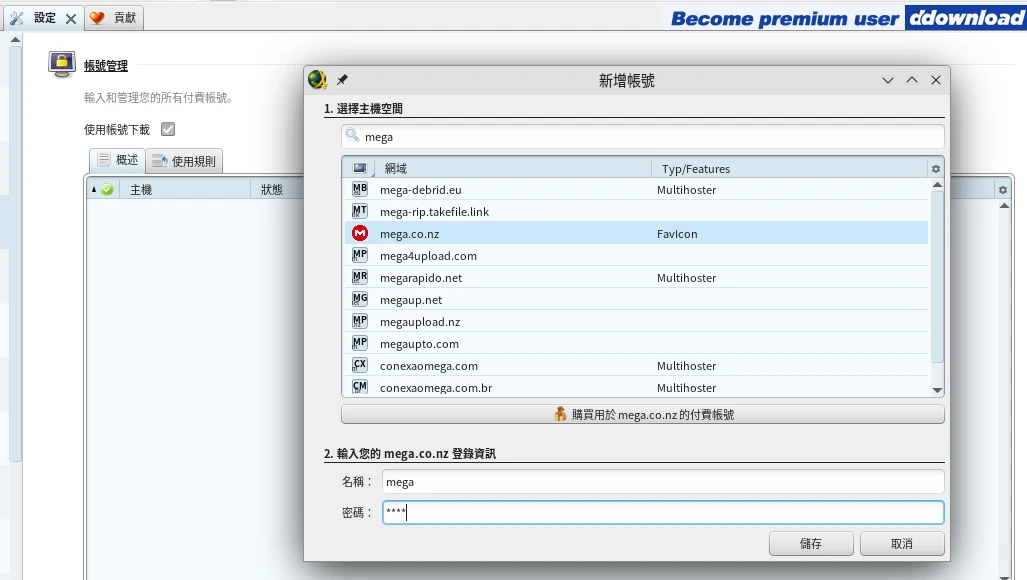Click the magnifier icon in search field
This screenshot has width=1027, height=580.
(352, 136)
